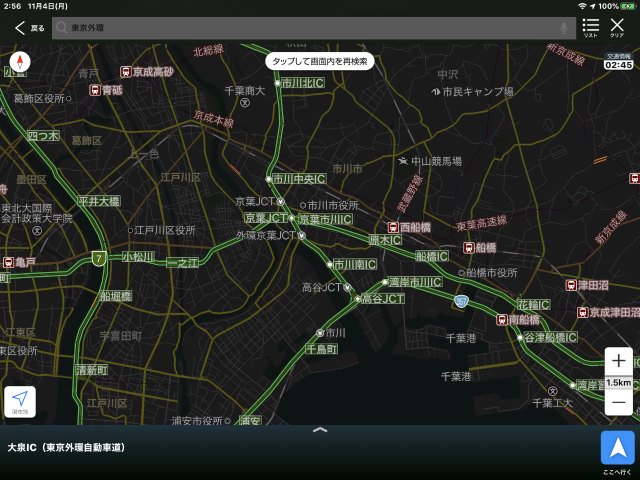Tap the 京成津田沼 station icon

click(x=582, y=312)
